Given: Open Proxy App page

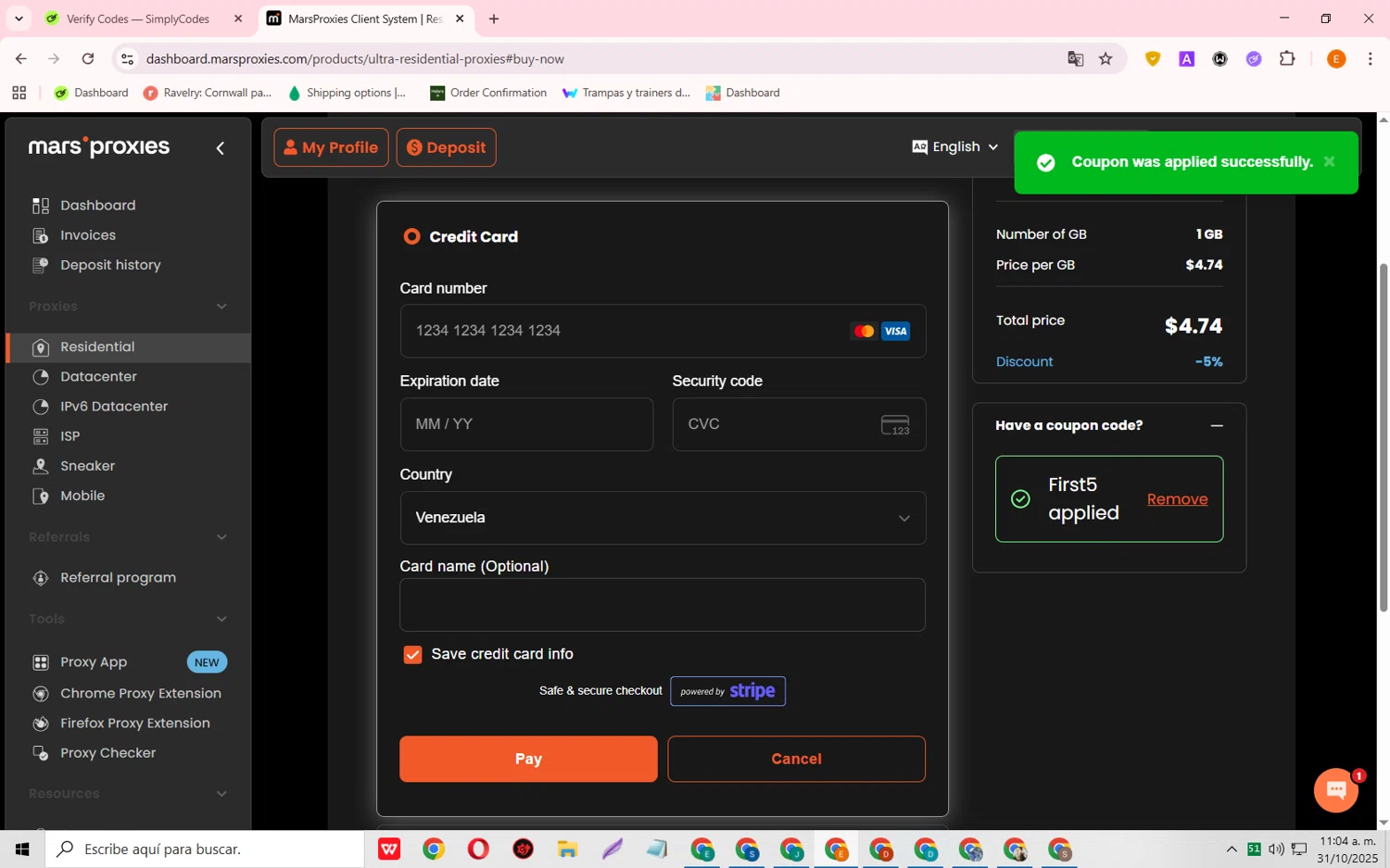Looking at the screenshot, I should 94,662.
